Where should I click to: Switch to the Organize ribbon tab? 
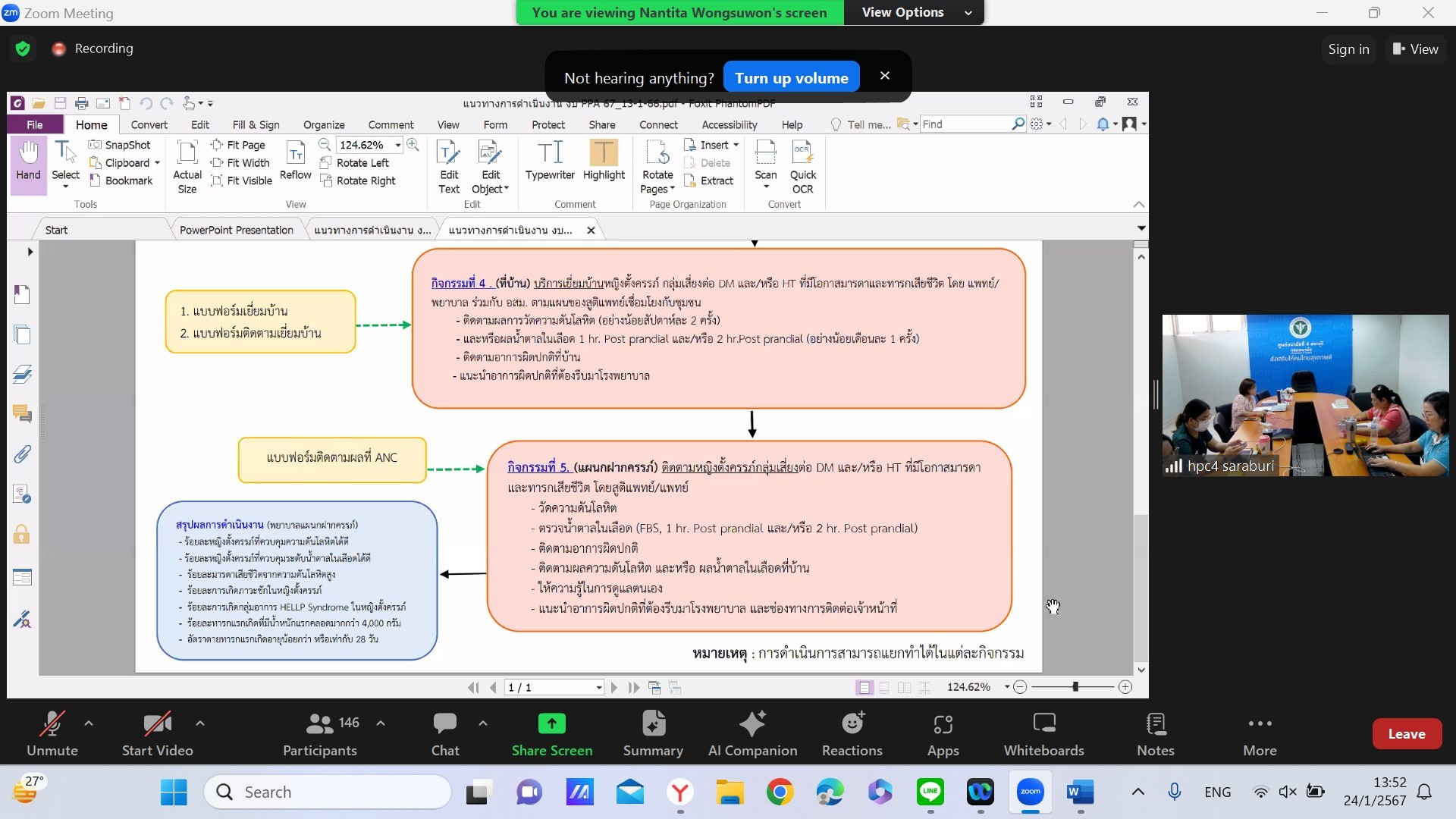tap(324, 124)
